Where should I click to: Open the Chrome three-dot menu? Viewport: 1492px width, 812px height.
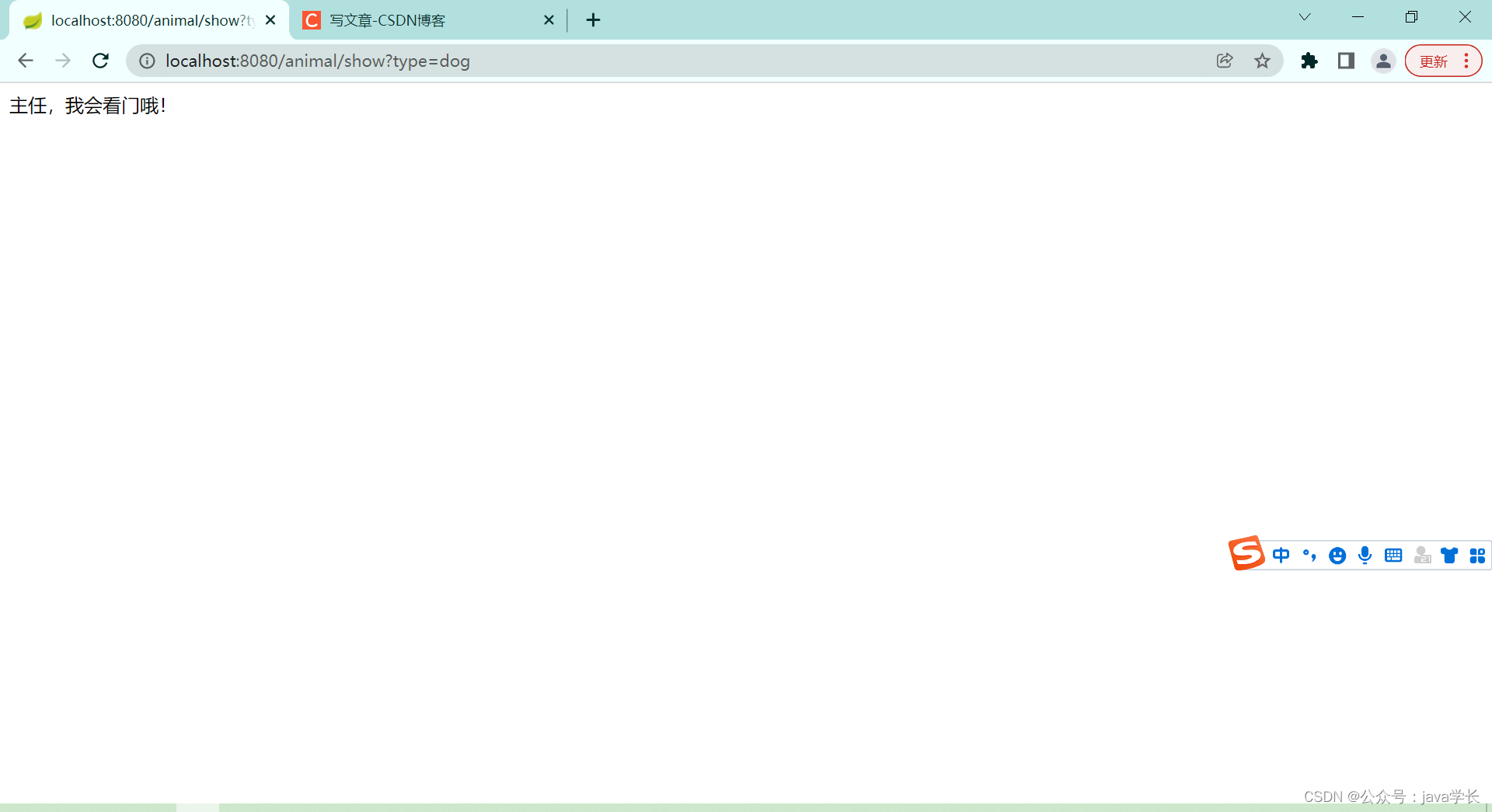(x=1466, y=61)
